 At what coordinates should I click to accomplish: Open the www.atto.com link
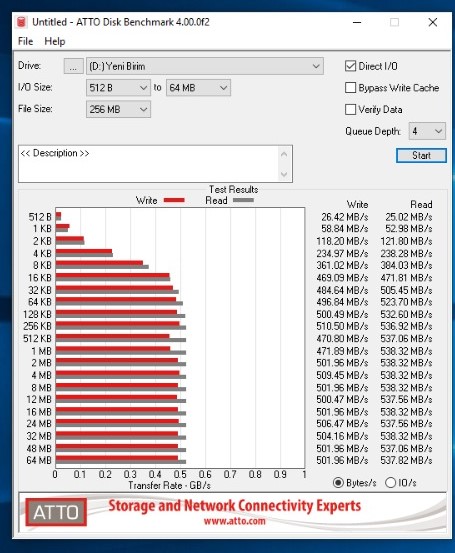click(x=235, y=521)
